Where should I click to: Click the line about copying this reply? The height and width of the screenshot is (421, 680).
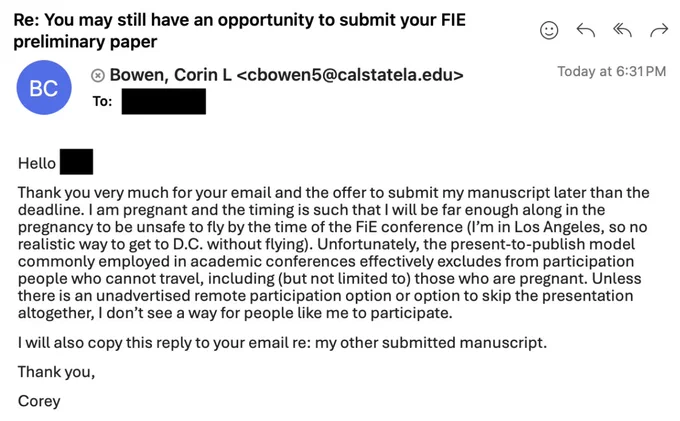coord(282,343)
